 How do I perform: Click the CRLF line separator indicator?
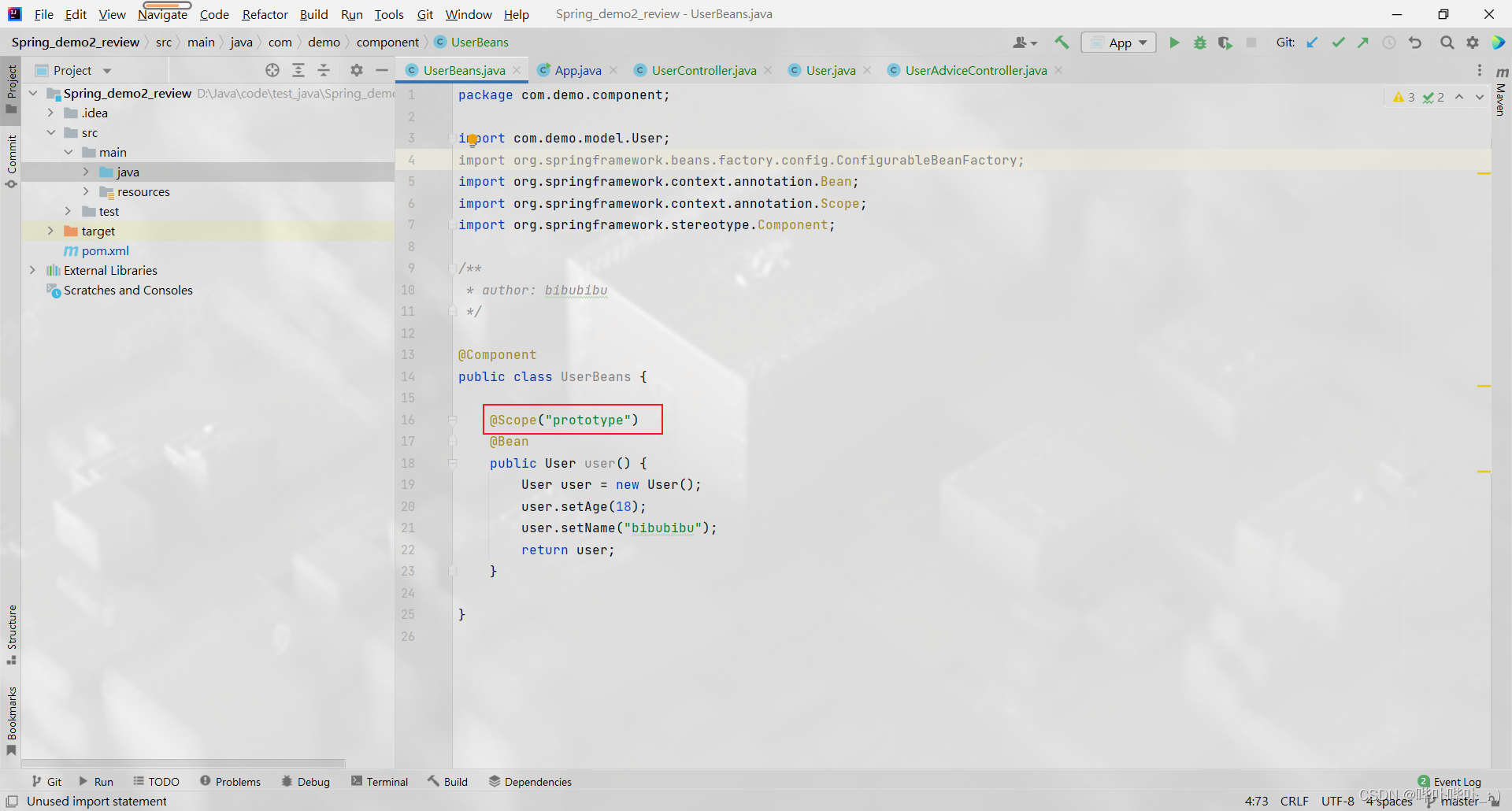pos(1294,801)
